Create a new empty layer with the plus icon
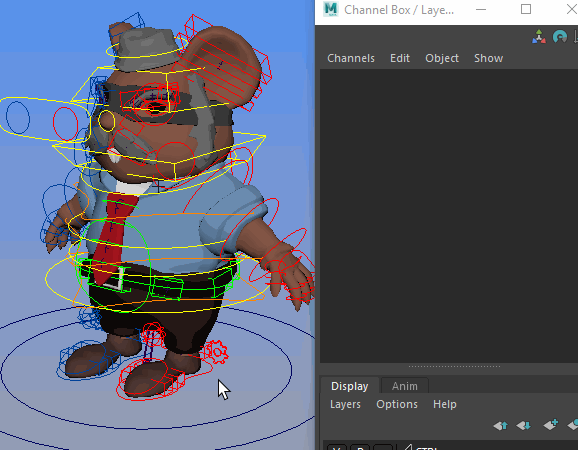 click(x=551, y=425)
